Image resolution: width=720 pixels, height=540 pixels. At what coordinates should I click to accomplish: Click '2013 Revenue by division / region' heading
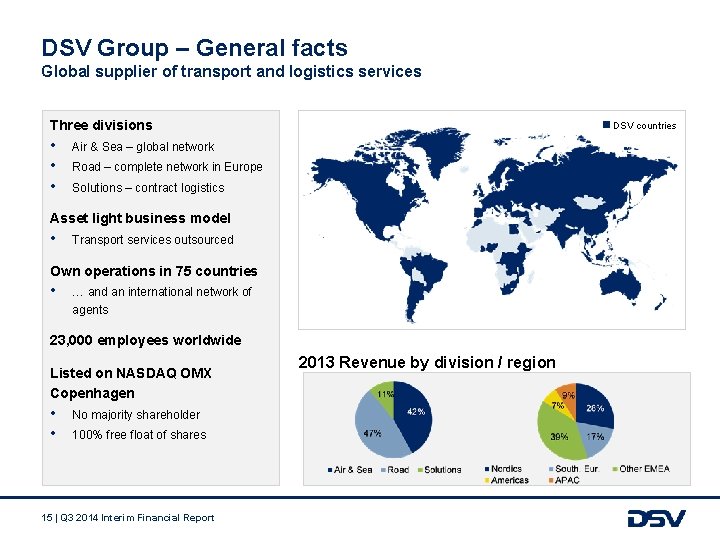click(427, 362)
